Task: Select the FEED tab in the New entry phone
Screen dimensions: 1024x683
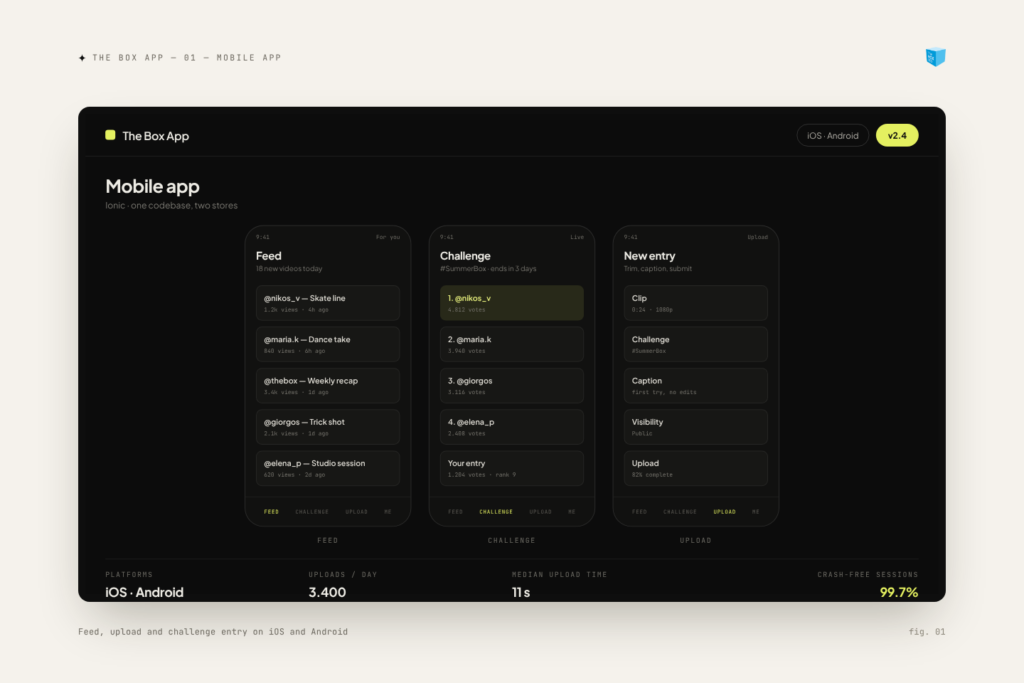Action: pos(639,512)
